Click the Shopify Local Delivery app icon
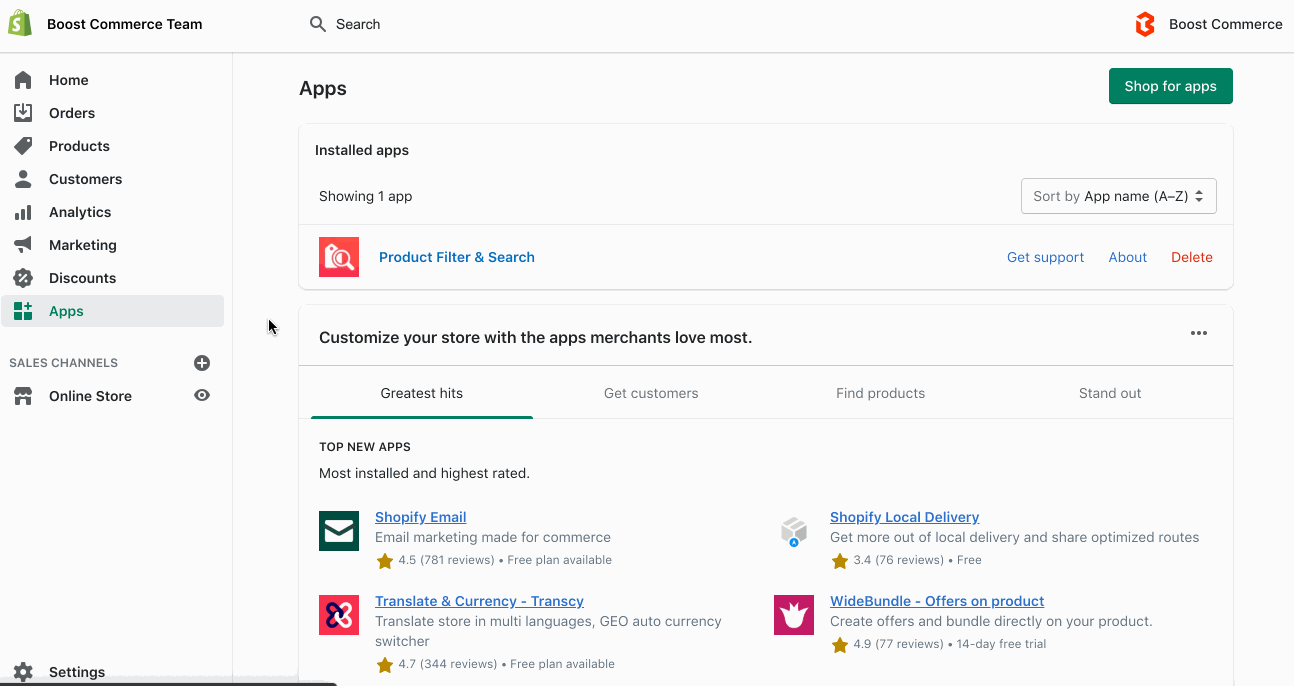The image size is (1294, 686). tap(794, 531)
